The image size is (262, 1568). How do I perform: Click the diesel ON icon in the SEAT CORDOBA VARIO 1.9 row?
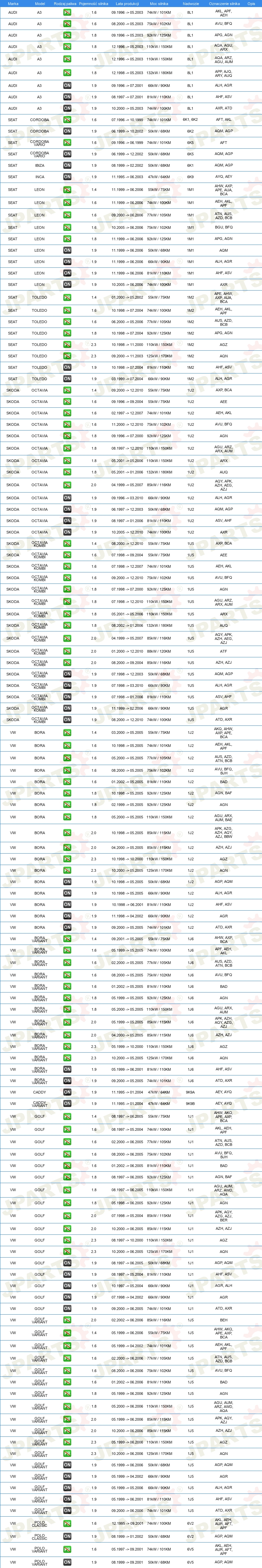67,154
